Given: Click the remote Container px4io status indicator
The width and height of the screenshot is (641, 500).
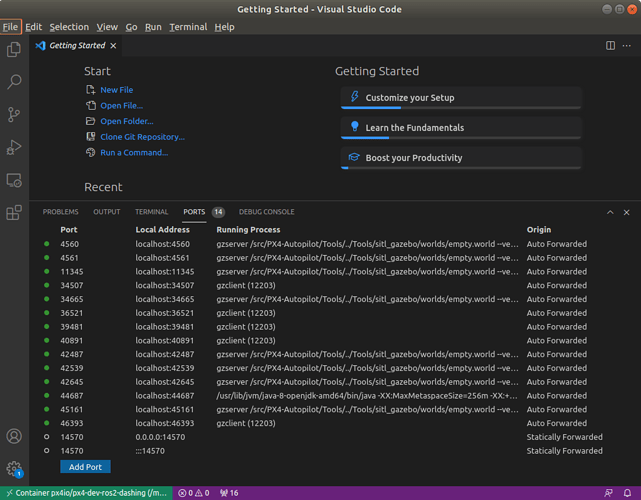Looking at the screenshot, I should [86, 493].
